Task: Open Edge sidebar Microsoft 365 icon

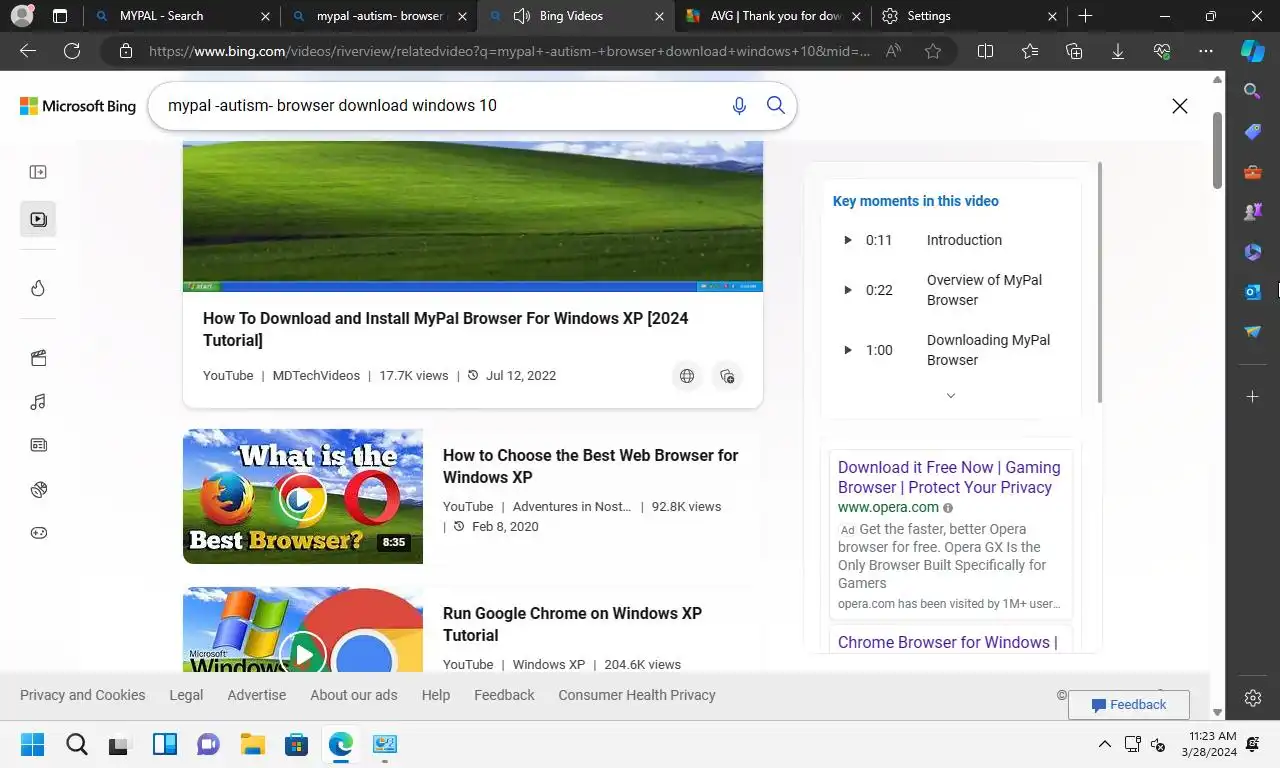Action: point(1252,252)
